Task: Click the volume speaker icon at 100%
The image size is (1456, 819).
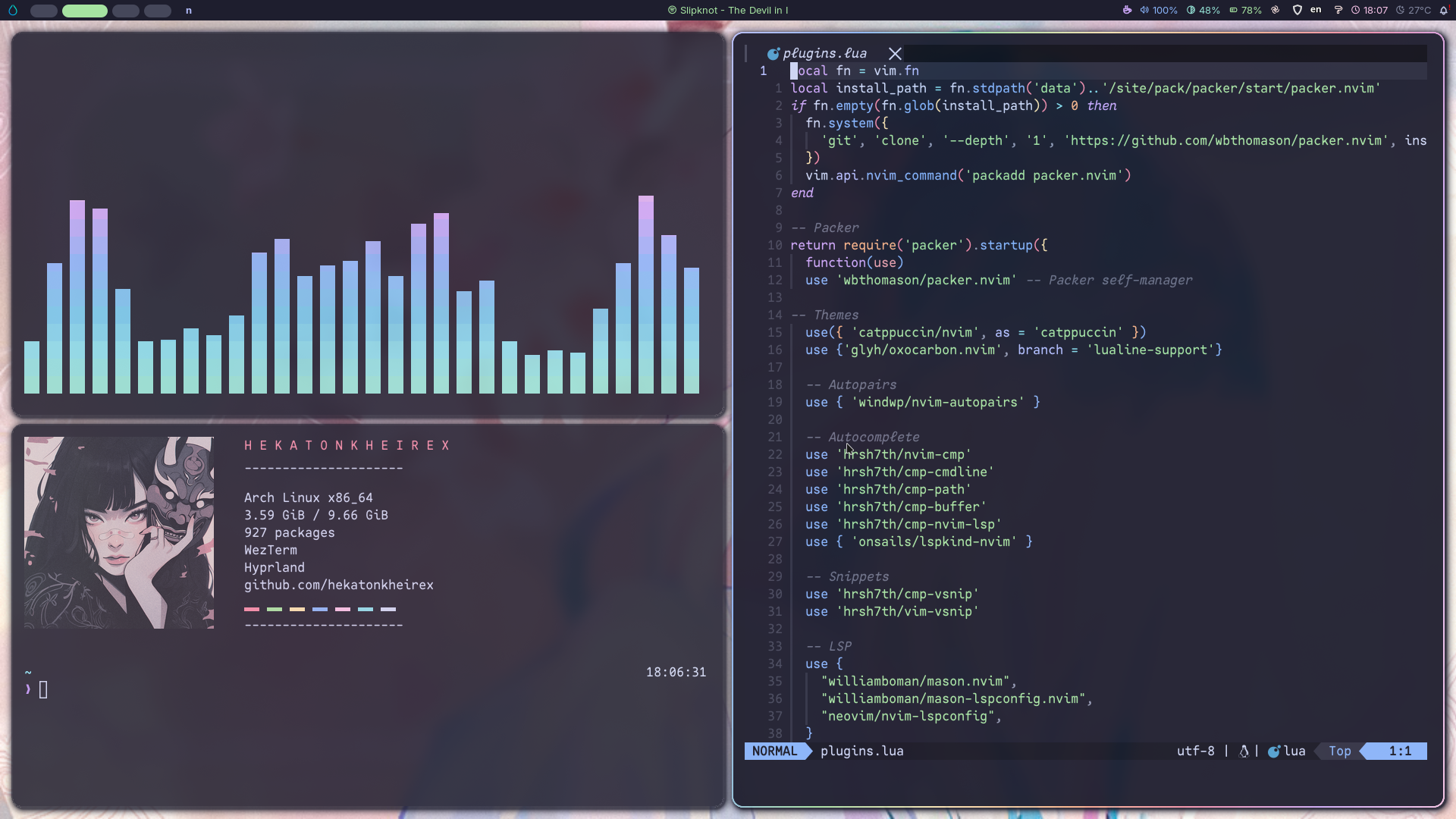Action: click(1145, 10)
